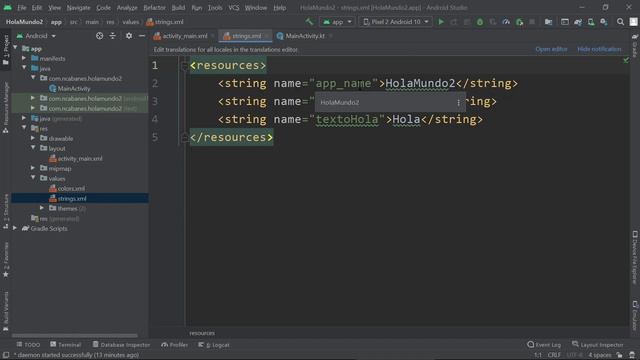Click the Search Everywhere magnifier icon

[x=620, y=22]
